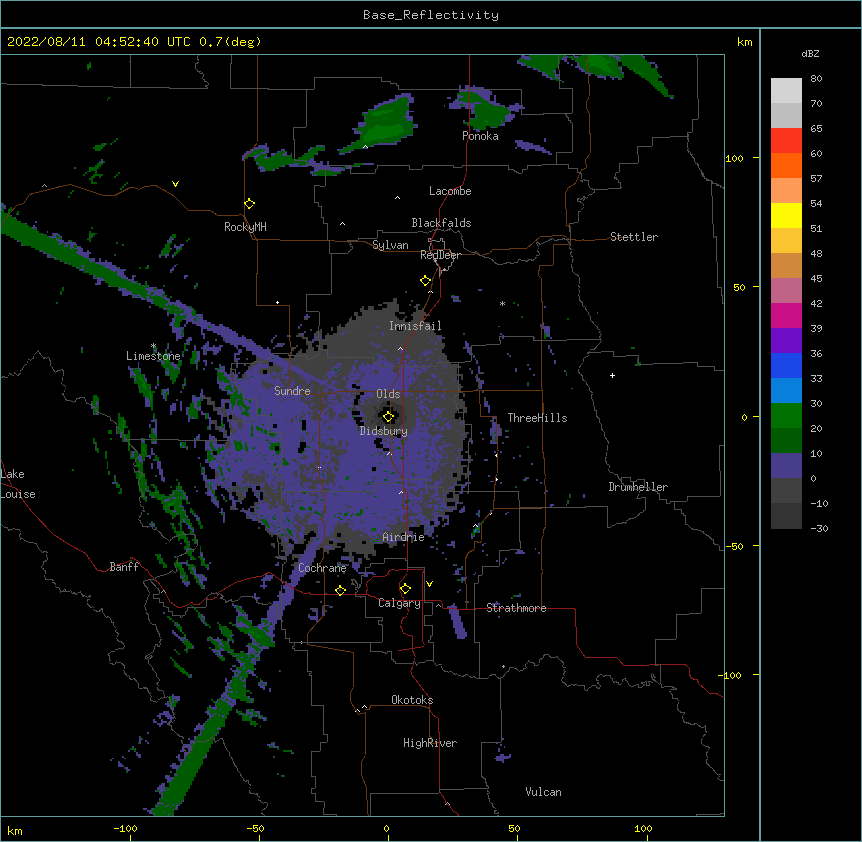Click the yellow diamond marker above RockyMH

pos(250,204)
